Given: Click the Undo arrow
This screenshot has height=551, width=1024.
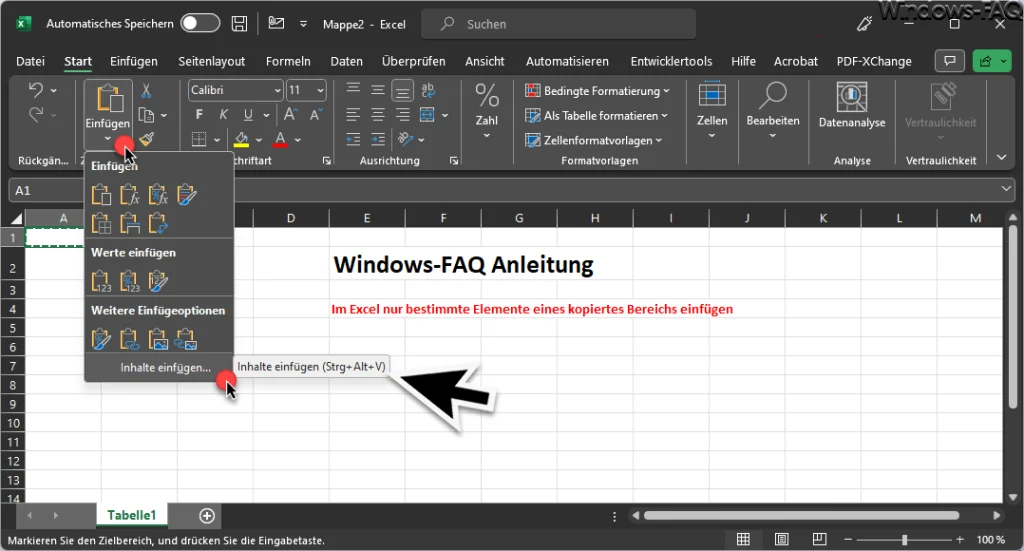Looking at the screenshot, I should [36, 89].
